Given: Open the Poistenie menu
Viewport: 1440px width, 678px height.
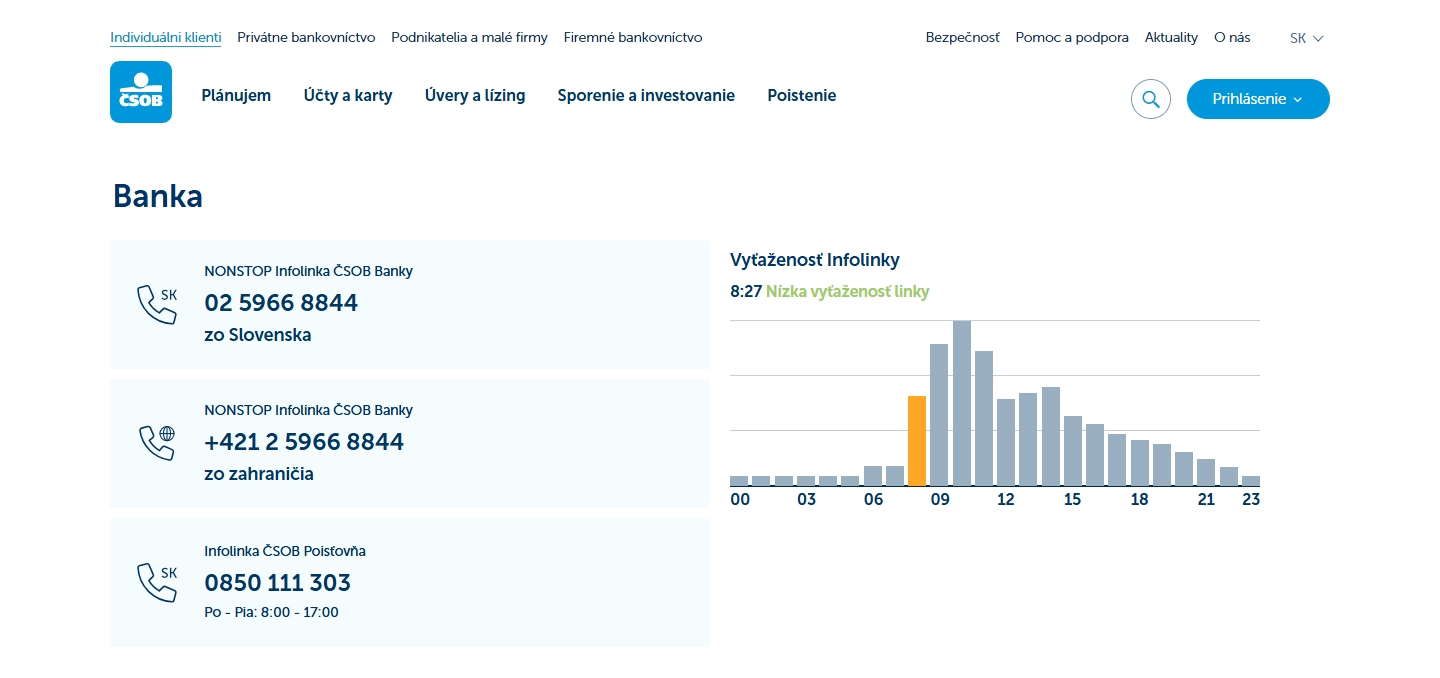Looking at the screenshot, I should (802, 96).
